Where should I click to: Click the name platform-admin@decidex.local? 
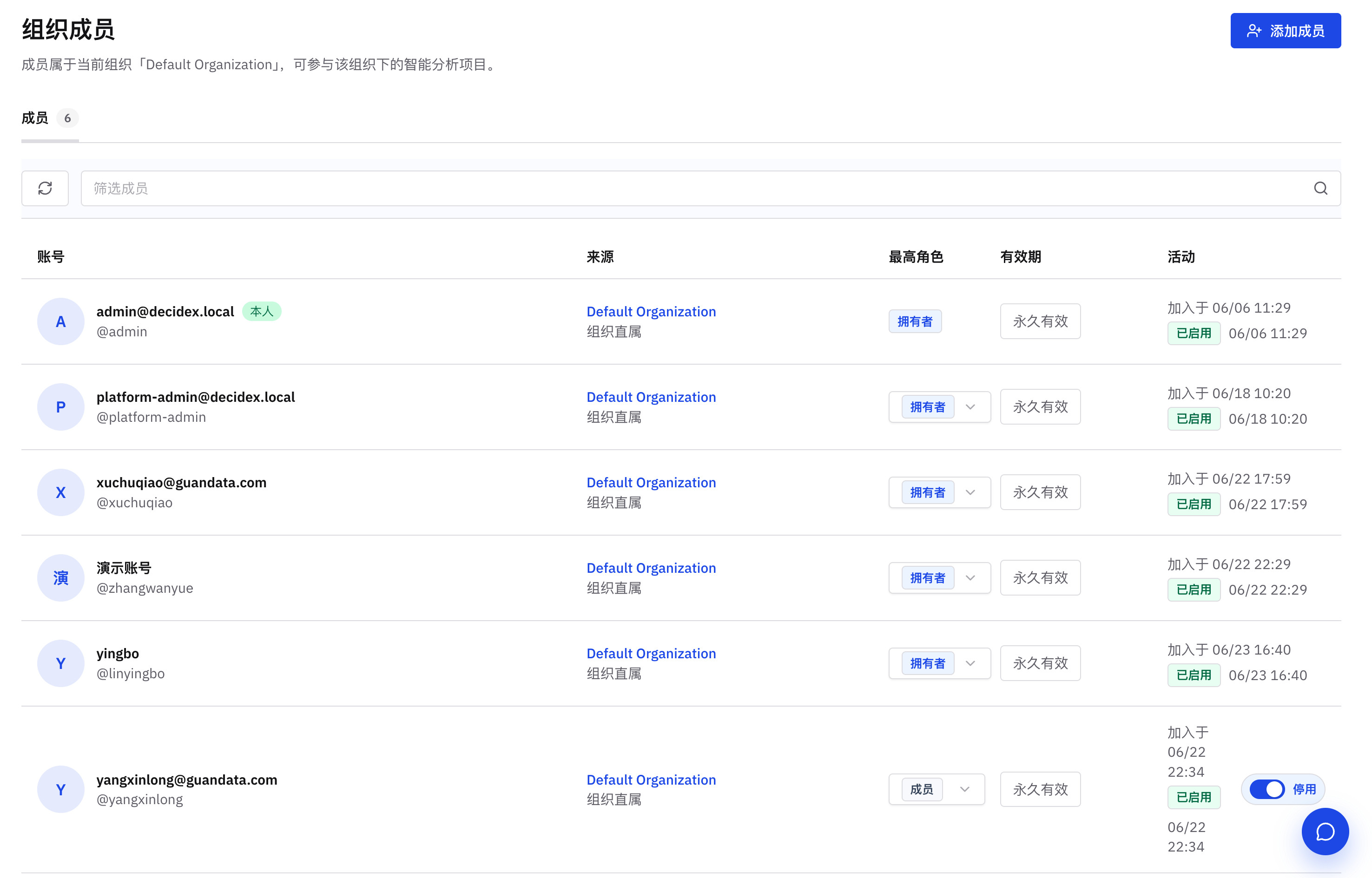[x=196, y=397]
